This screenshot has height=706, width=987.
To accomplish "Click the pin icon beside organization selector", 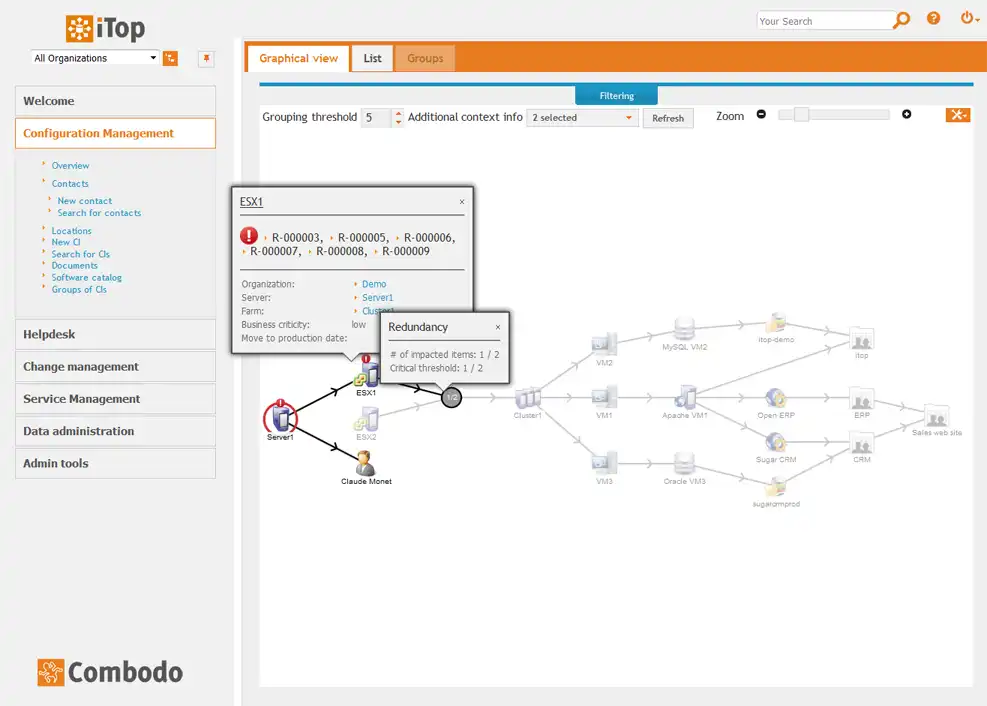I will (206, 59).
